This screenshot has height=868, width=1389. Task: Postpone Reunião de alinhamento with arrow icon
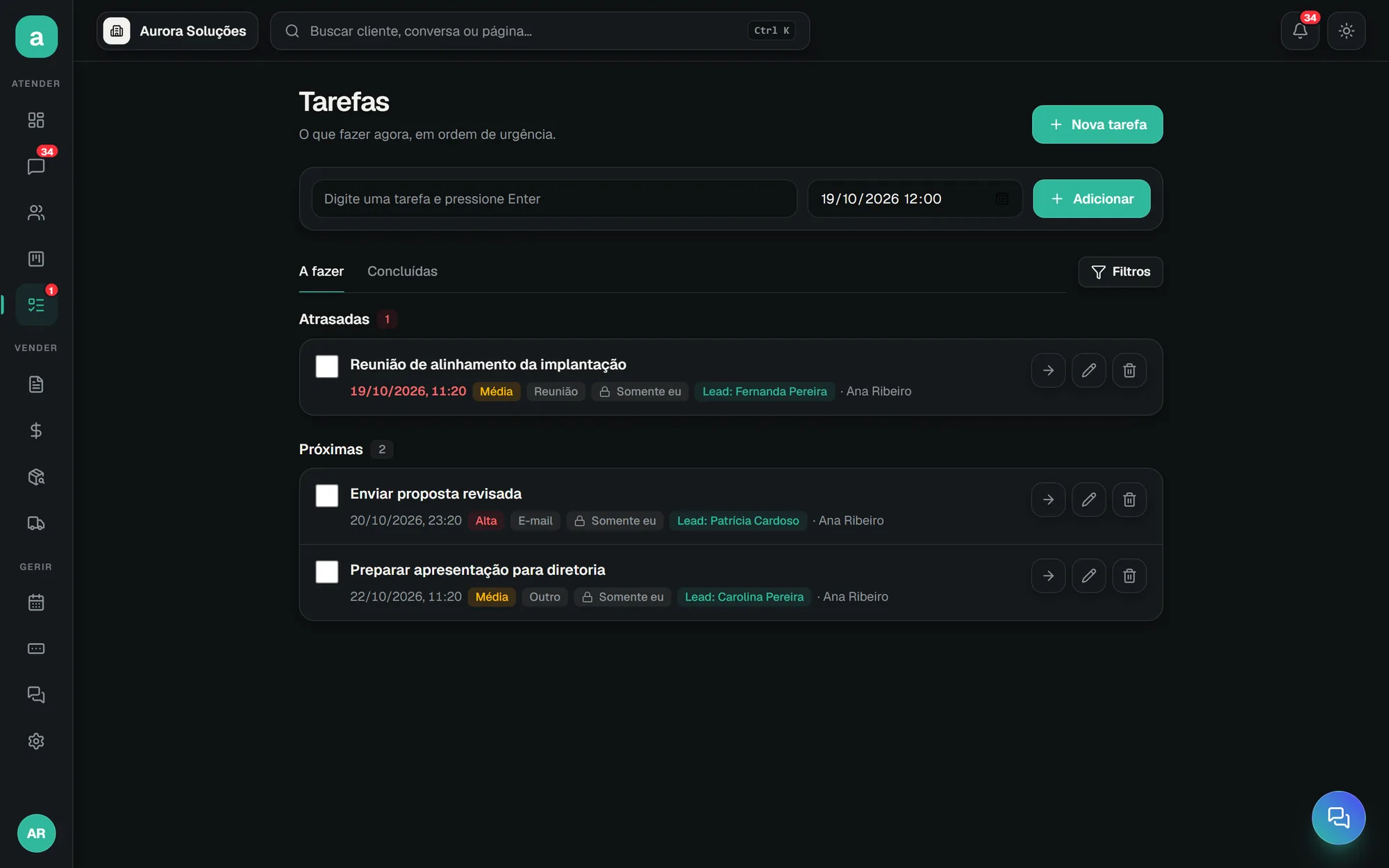tap(1049, 370)
